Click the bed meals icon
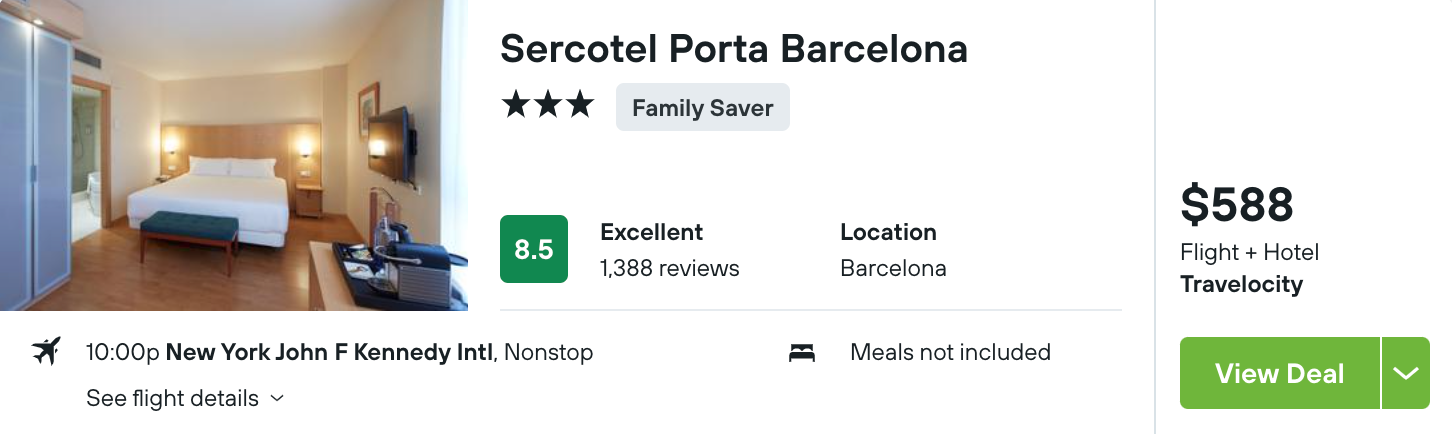 [x=802, y=353]
